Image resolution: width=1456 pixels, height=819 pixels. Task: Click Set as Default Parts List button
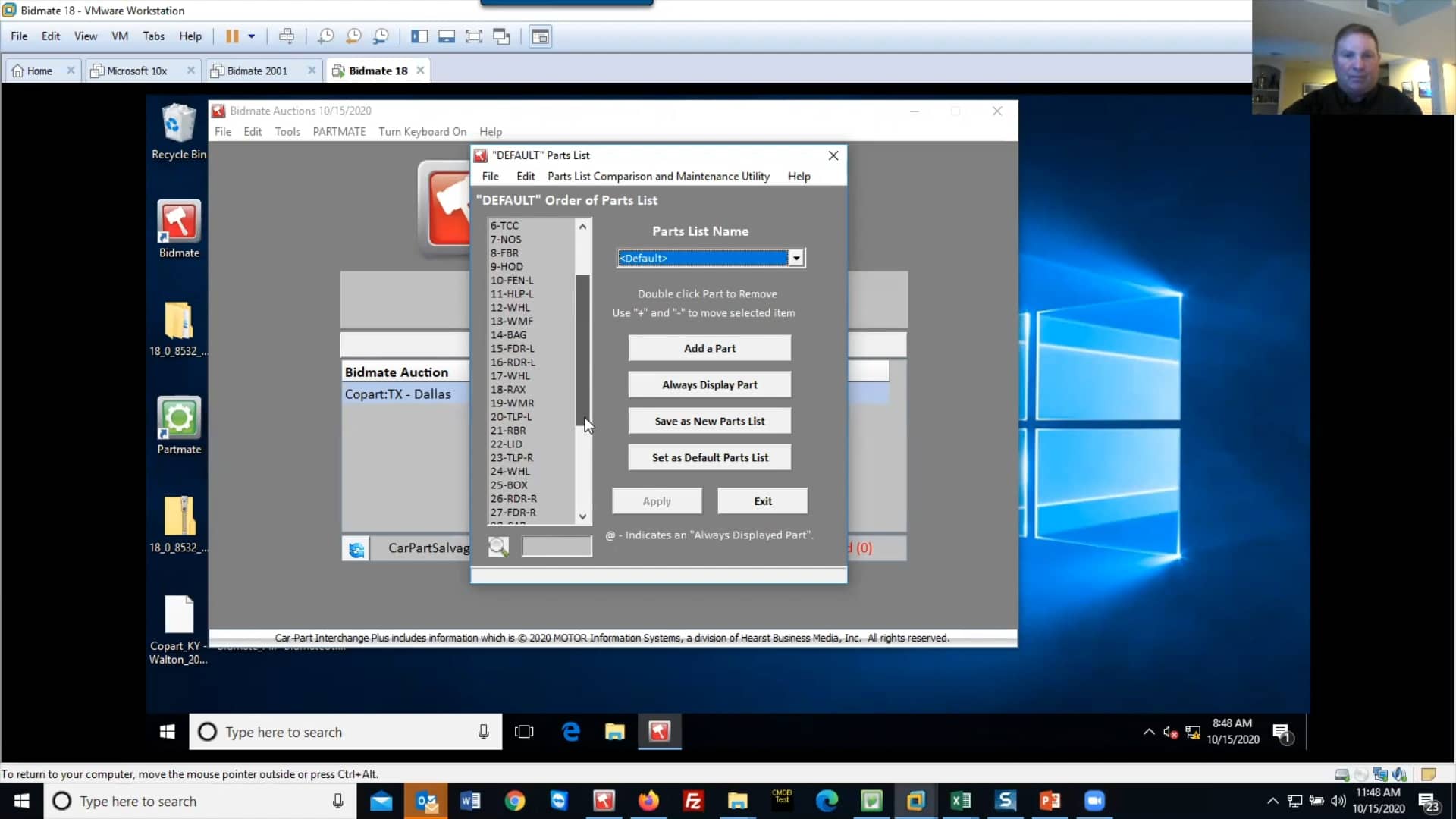pyautogui.click(x=709, y=457)
